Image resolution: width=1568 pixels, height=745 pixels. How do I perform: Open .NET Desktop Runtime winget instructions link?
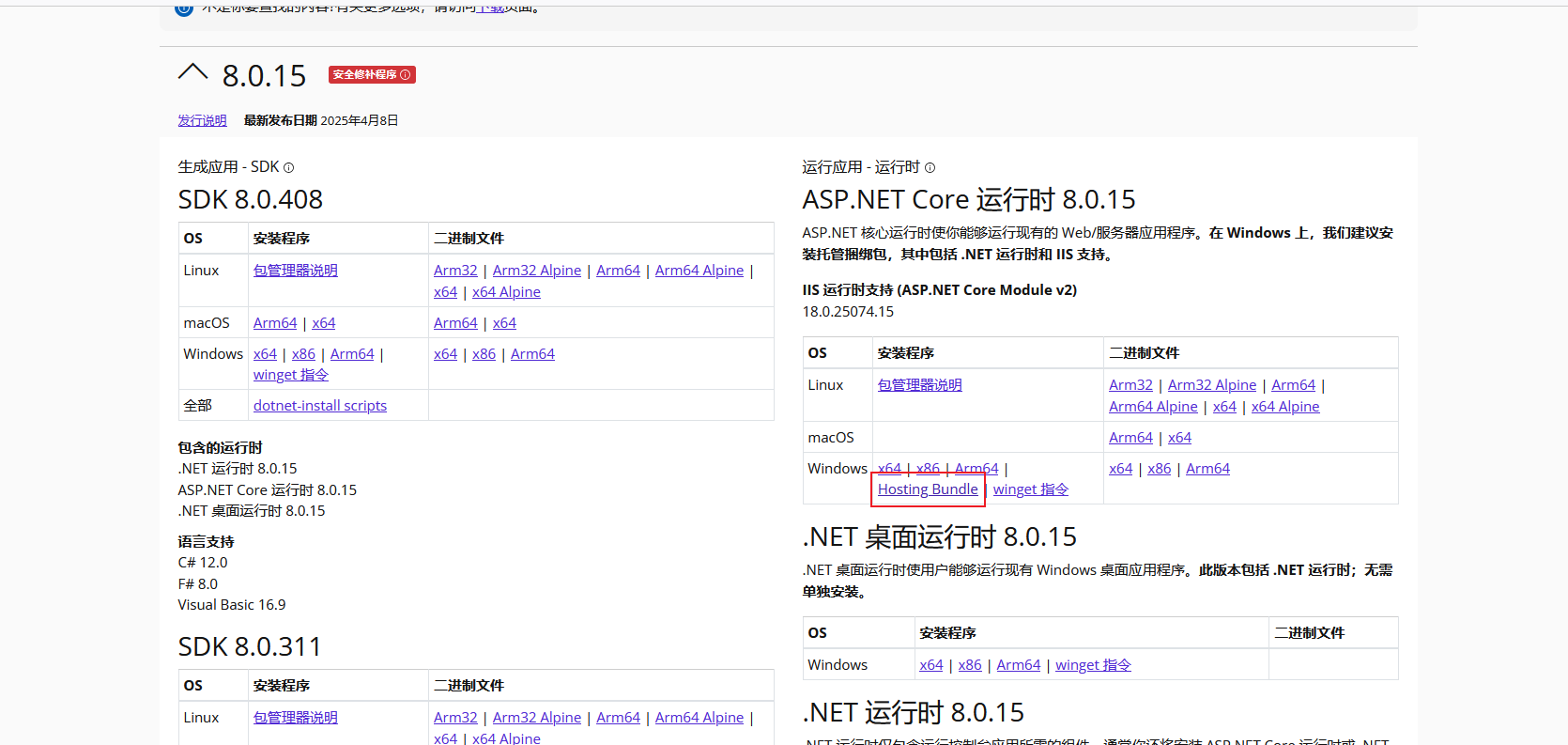(1093, 665)
